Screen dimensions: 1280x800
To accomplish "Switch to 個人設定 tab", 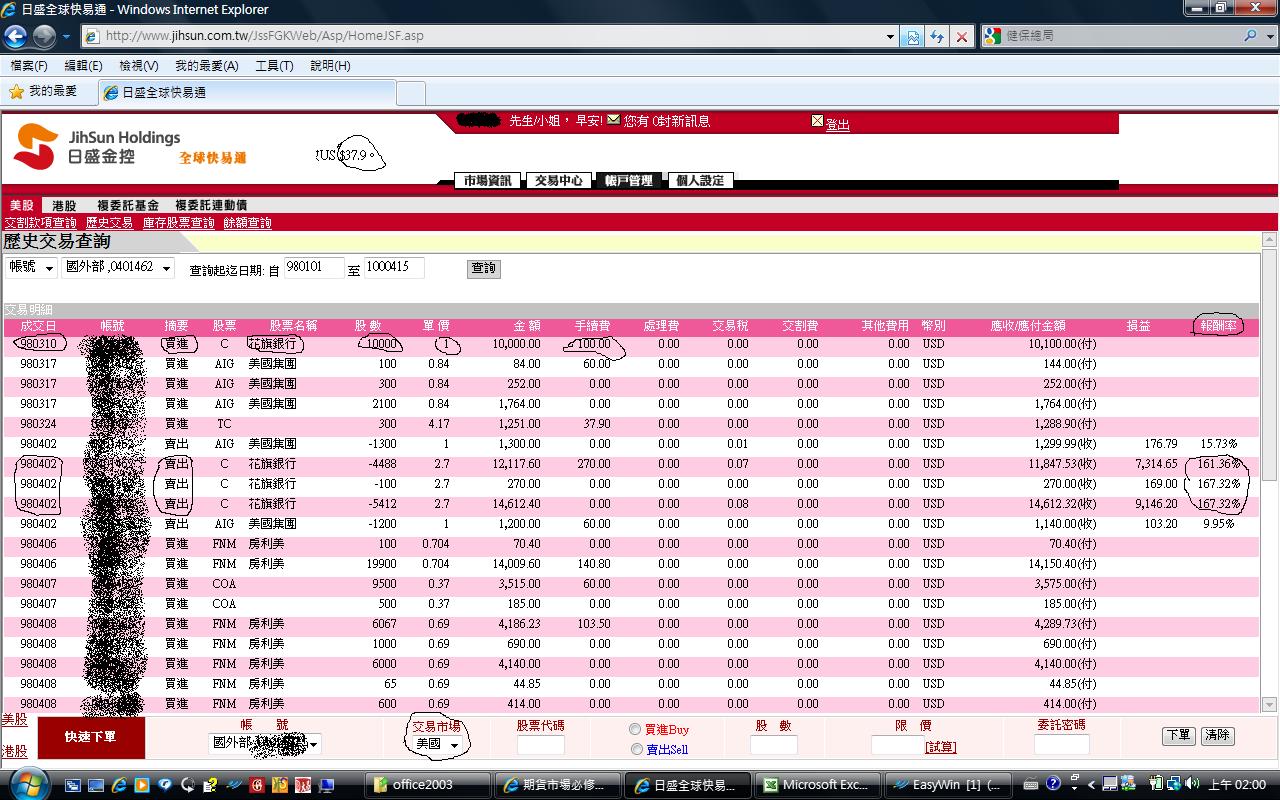I will [x=700, y=181].
